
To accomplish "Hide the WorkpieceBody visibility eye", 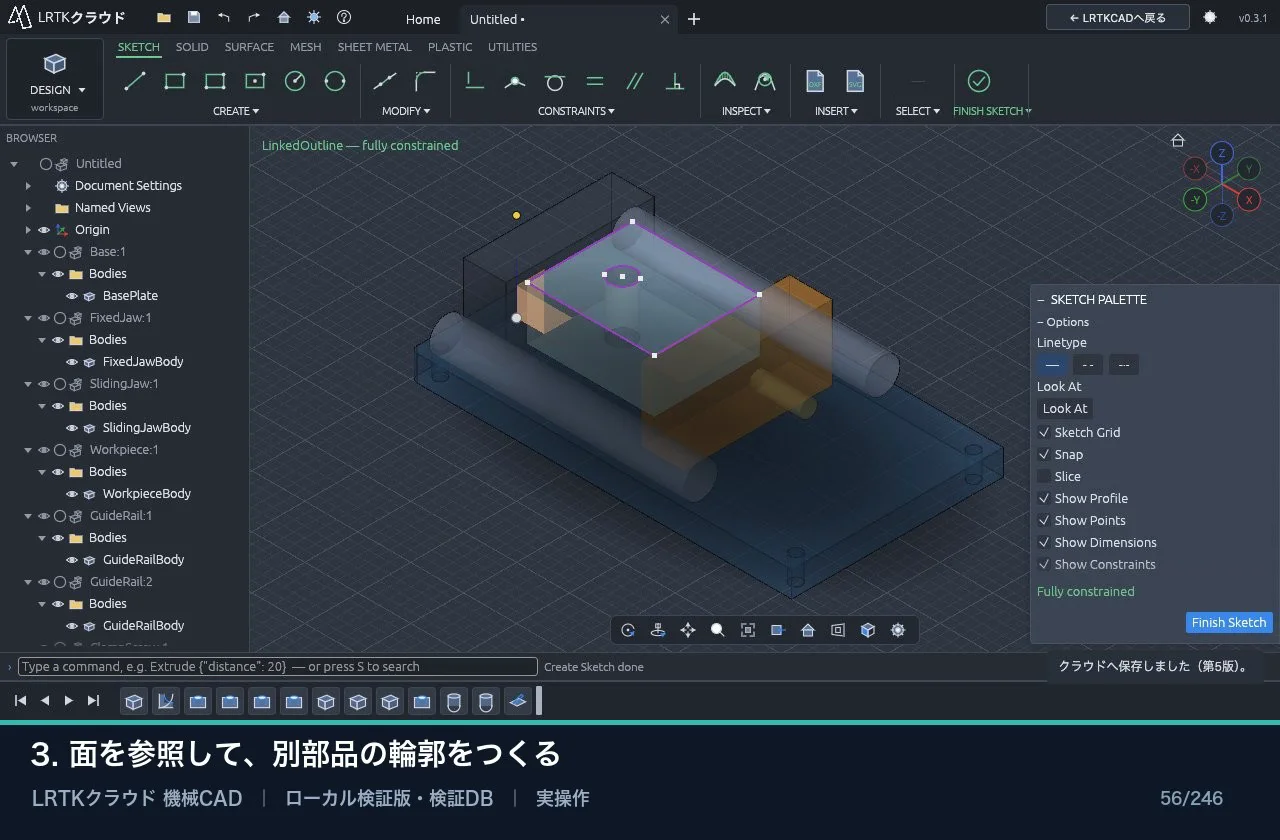I will pos(72,494).
